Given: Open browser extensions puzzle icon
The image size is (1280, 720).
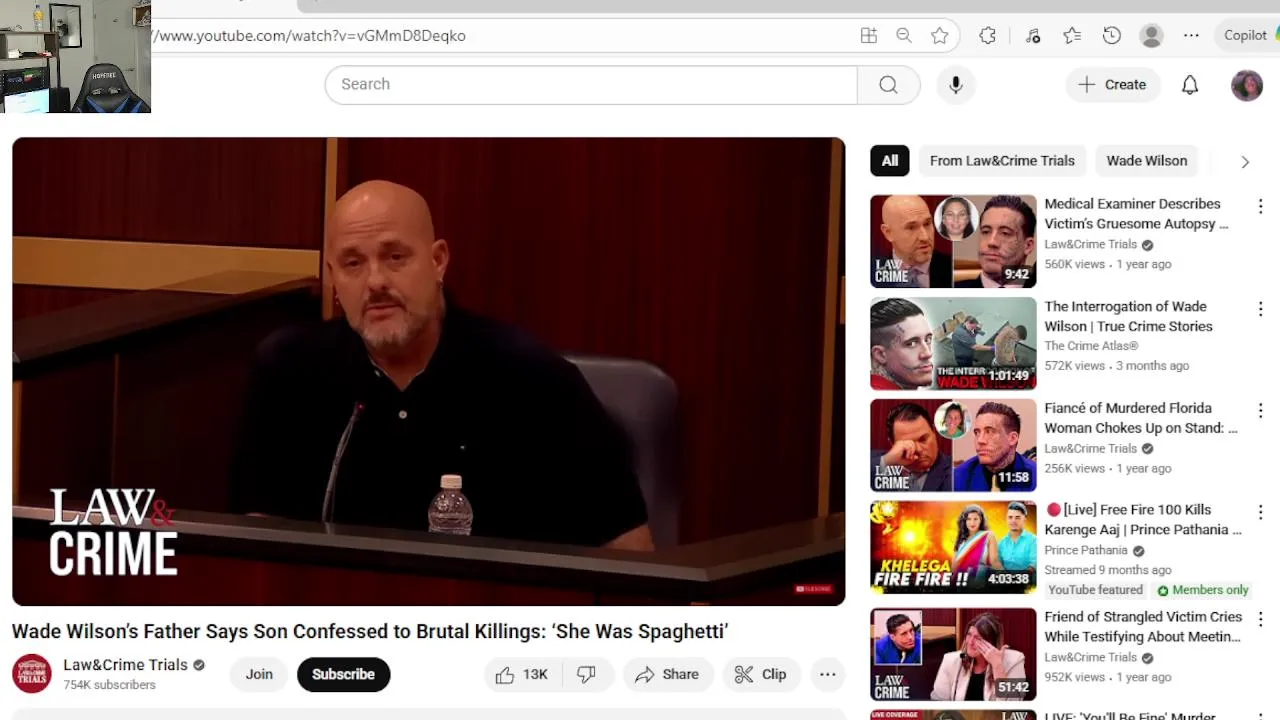Looking at the screenshot, I should (x=988, y=35).
